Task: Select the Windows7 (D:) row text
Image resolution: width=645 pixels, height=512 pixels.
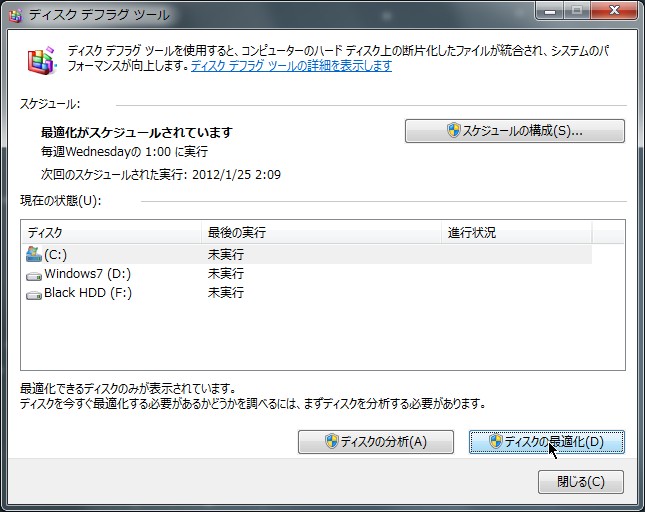Action: pyautogui.click(x=87, y=274)
